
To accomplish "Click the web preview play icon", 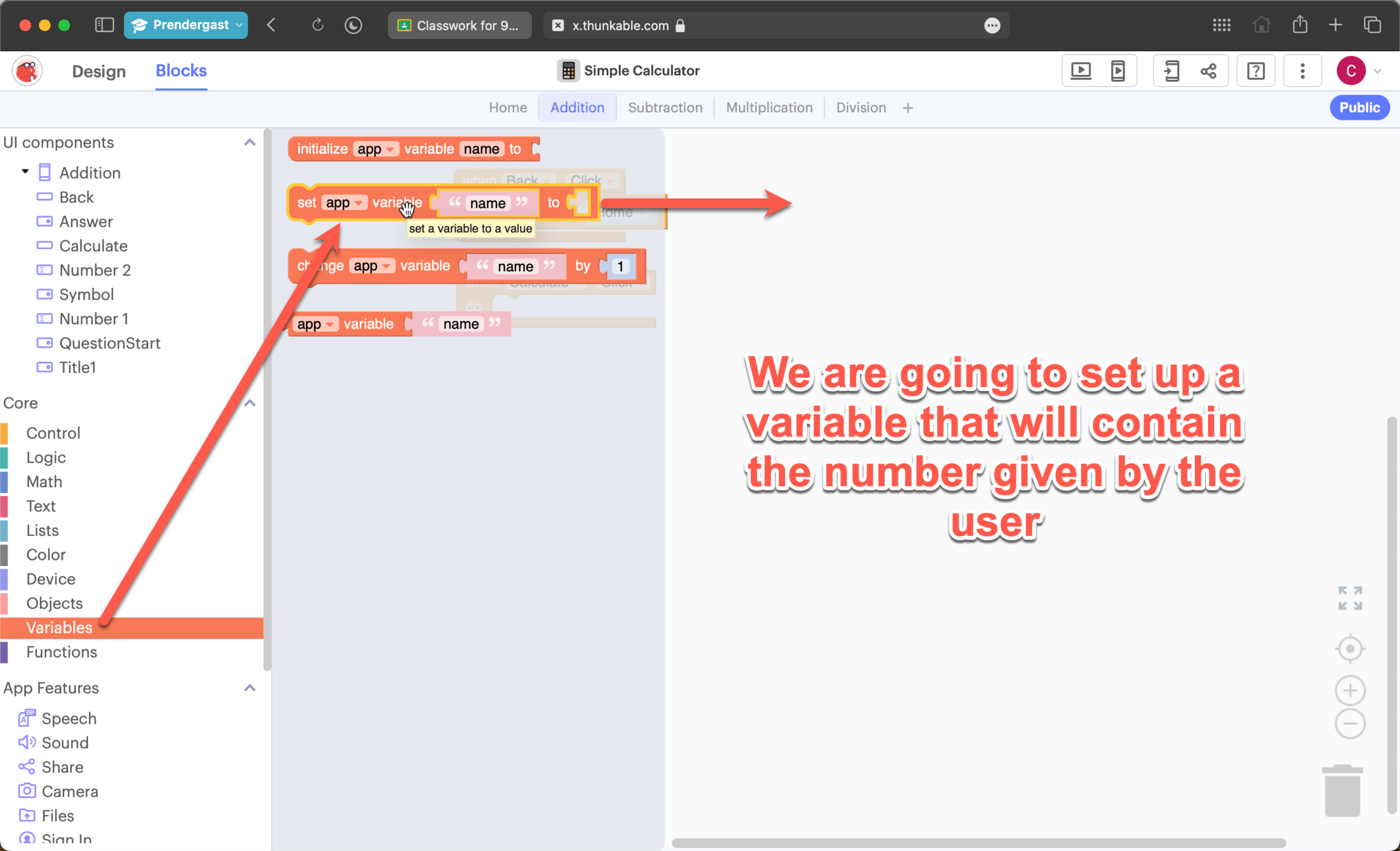I will point(1081,71).
